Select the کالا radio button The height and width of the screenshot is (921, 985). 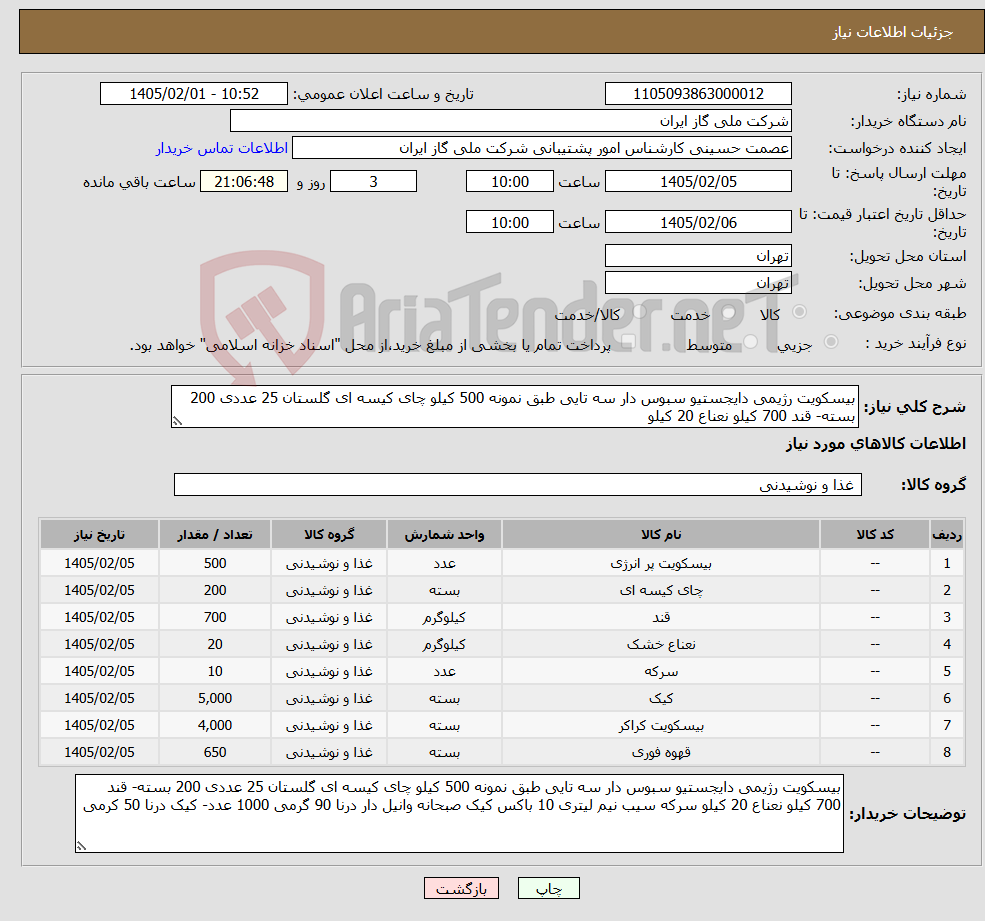coord(800,312)
